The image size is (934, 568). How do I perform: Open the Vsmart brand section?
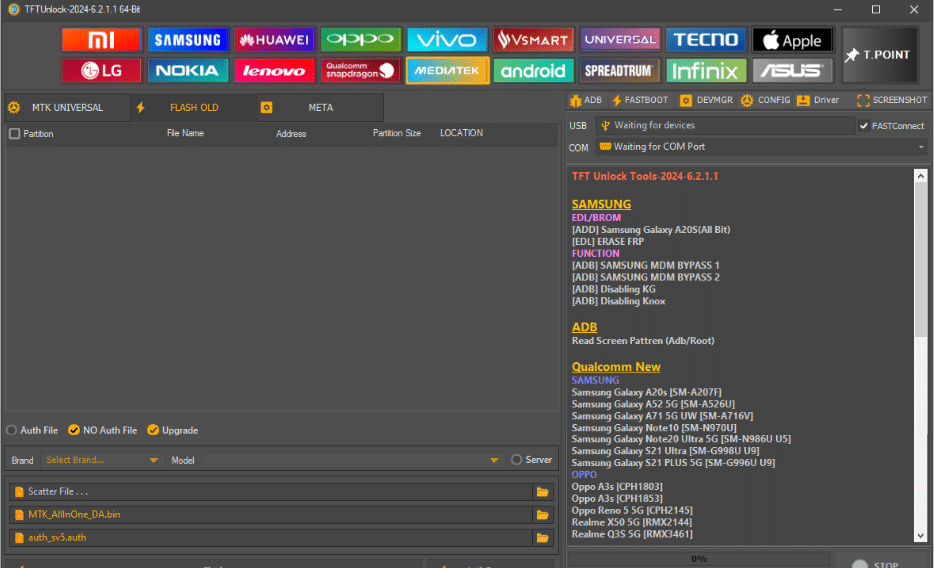tap(533, 40)
